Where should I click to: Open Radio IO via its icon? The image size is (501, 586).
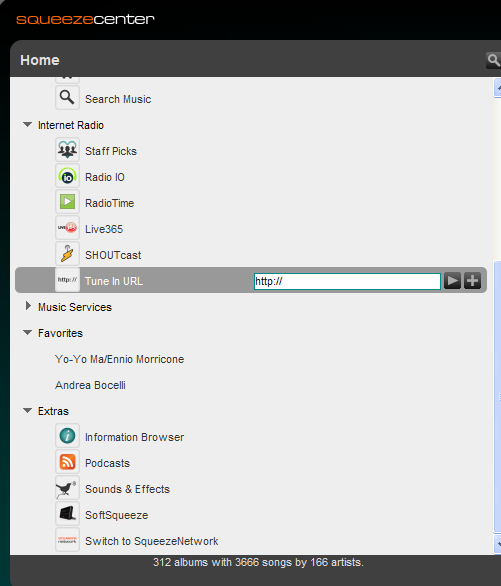(x=67, y=176)
